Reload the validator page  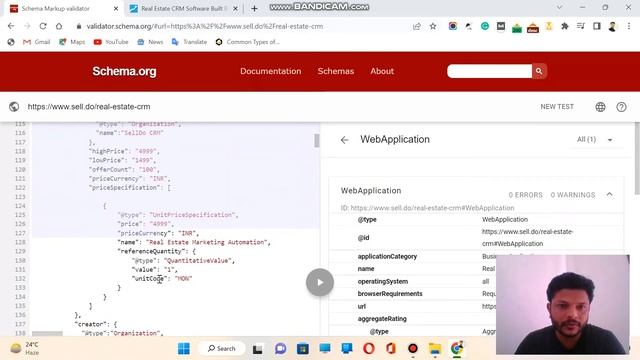point(43,26)
